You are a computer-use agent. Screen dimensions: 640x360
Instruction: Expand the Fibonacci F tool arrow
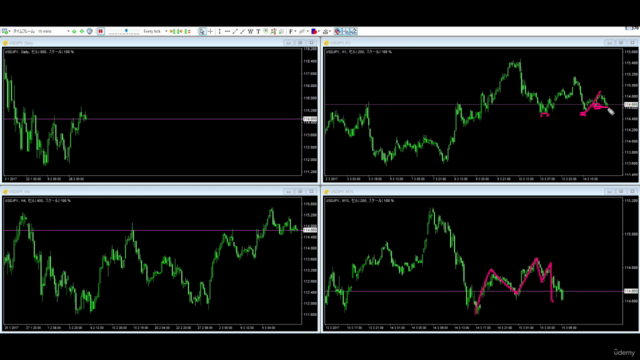295,31
